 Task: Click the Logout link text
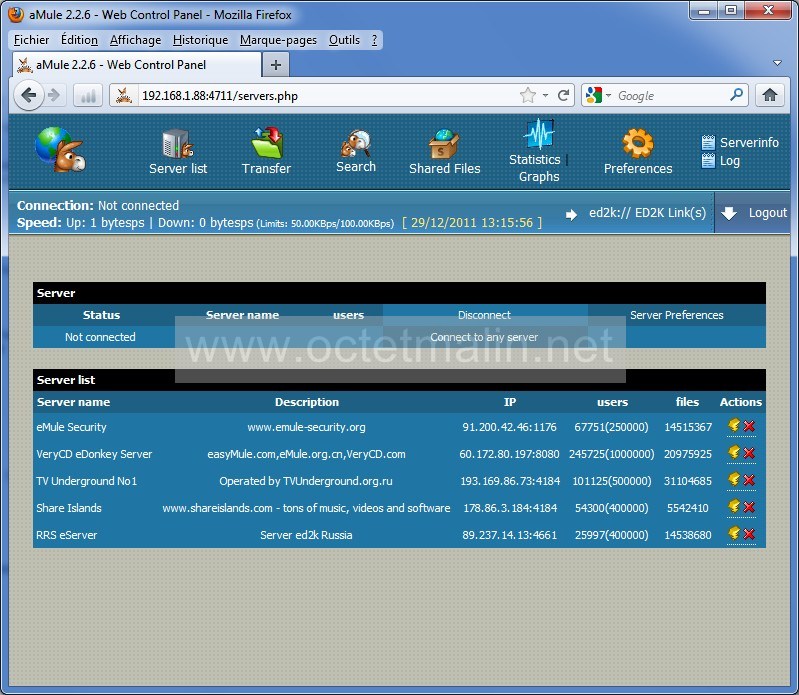(x=767, y=212)
